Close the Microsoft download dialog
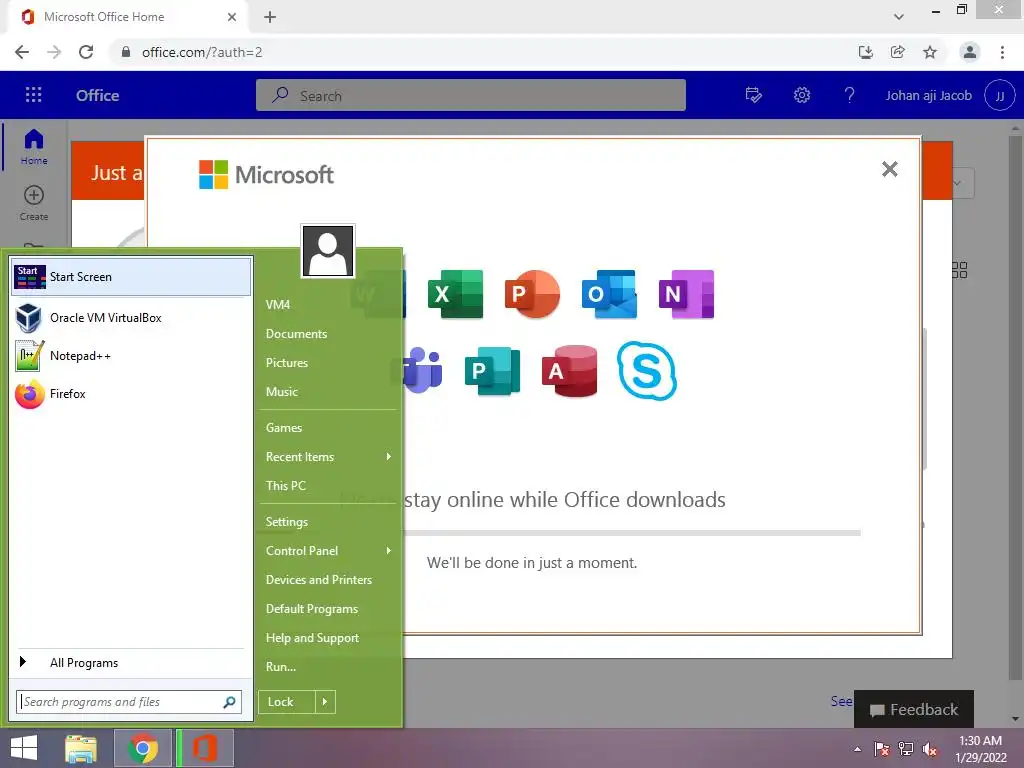1024x768 pixels. pos(889,169)
